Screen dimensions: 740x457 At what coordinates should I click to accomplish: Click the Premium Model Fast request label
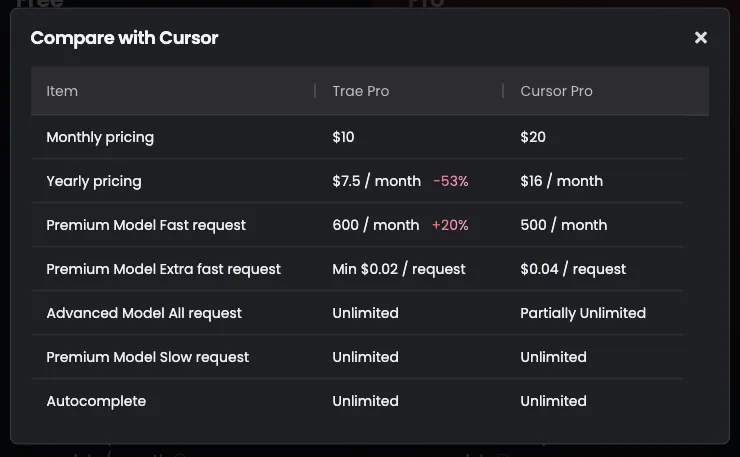click(146, 225)
